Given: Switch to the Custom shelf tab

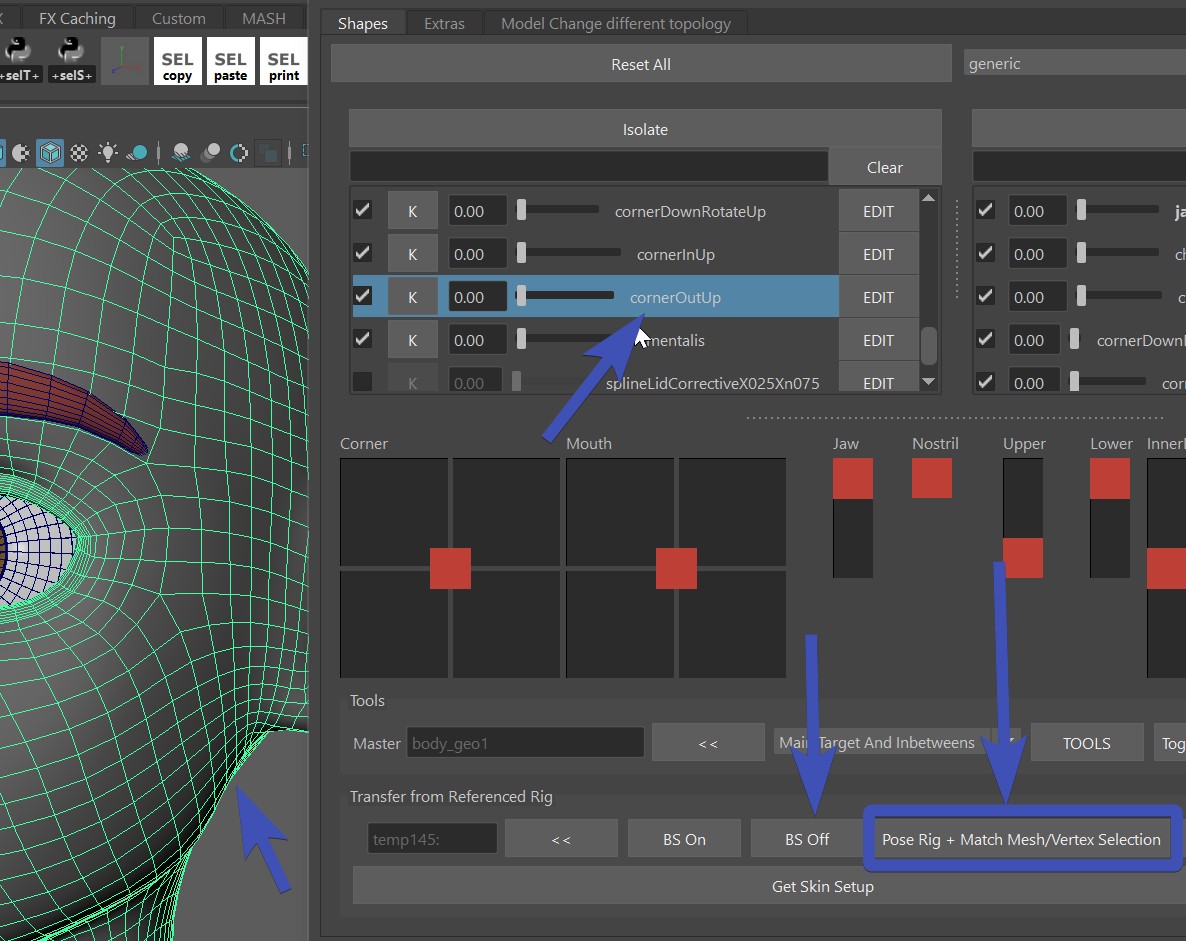Looking at the screenshot, I should (179, 18).
